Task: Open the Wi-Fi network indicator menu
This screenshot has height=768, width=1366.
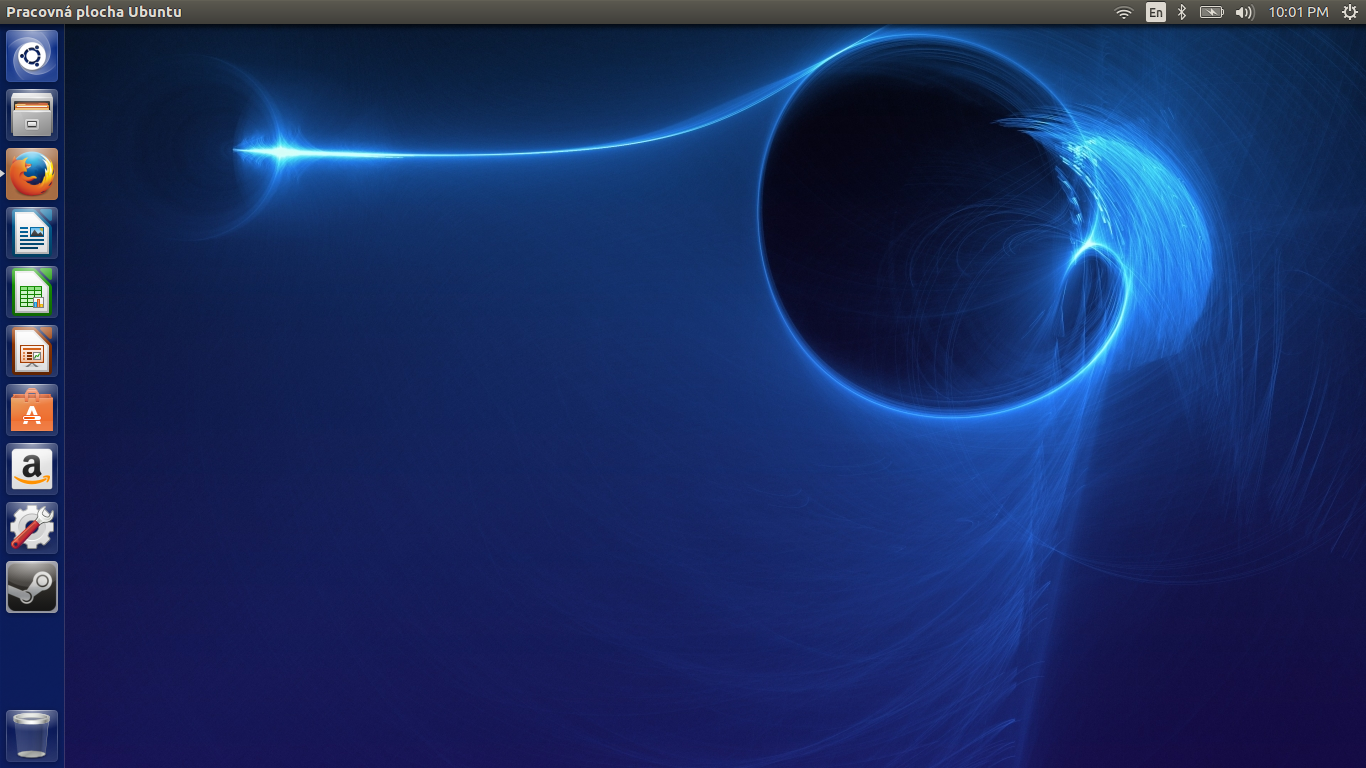Action: pos(1124,12)
